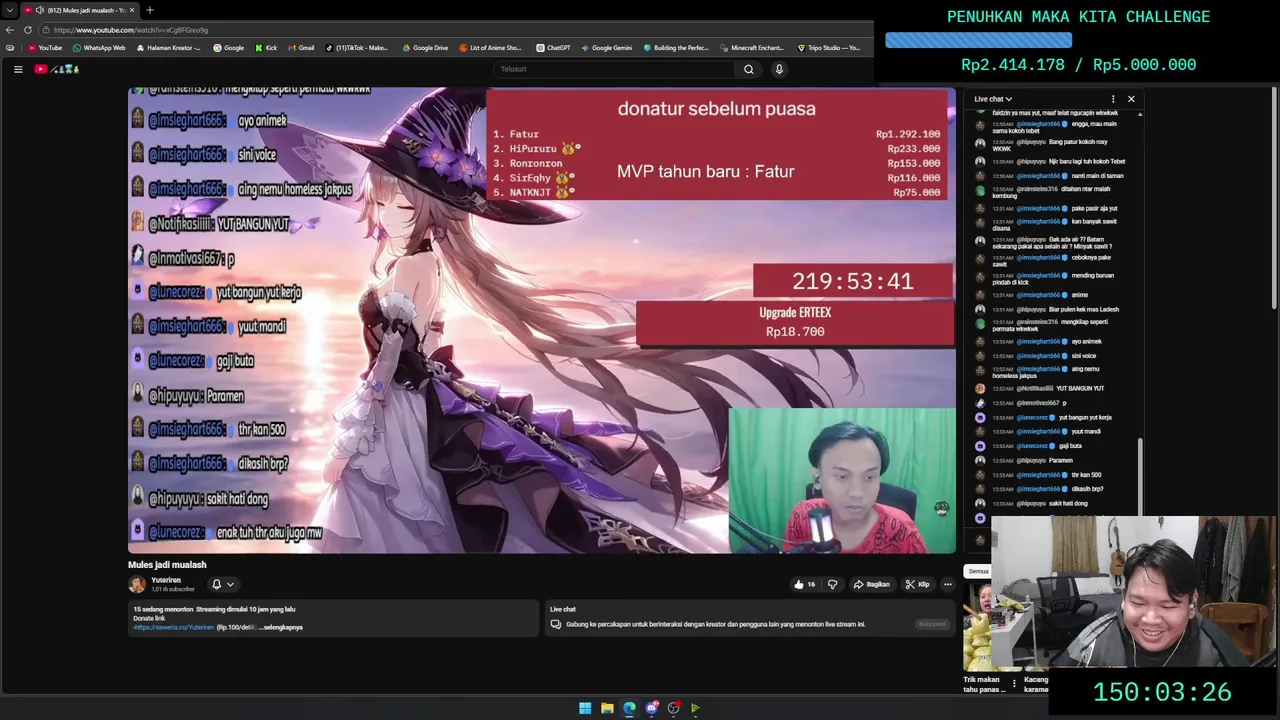
Task: Click live chat scroll-up arrow
Action: tap(1140, 114)
